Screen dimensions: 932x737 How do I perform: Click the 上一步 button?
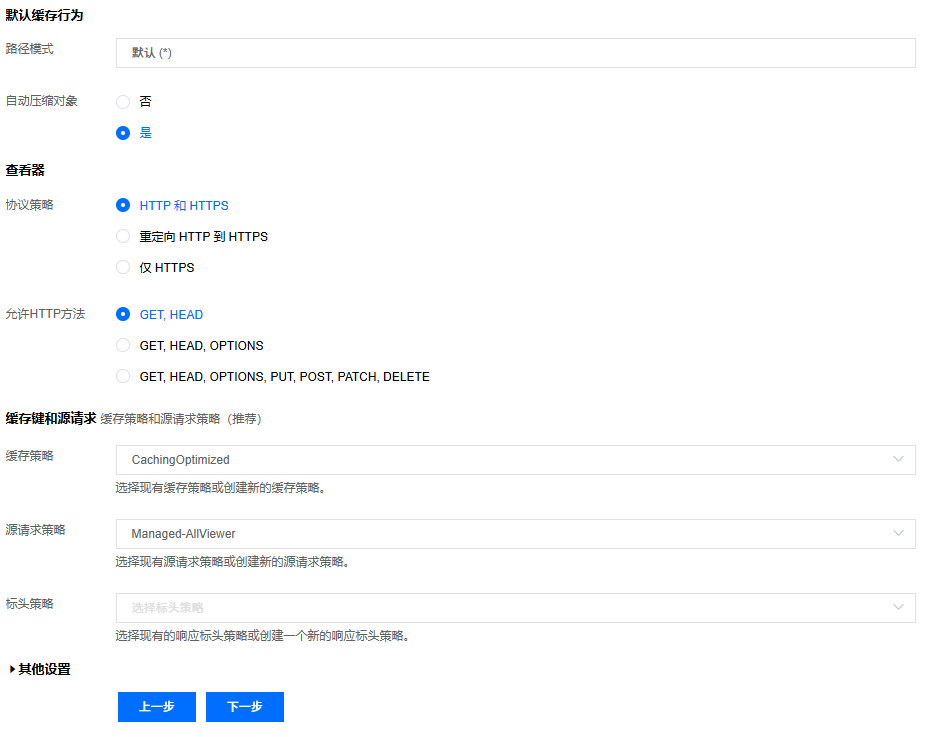coord(157,707)
